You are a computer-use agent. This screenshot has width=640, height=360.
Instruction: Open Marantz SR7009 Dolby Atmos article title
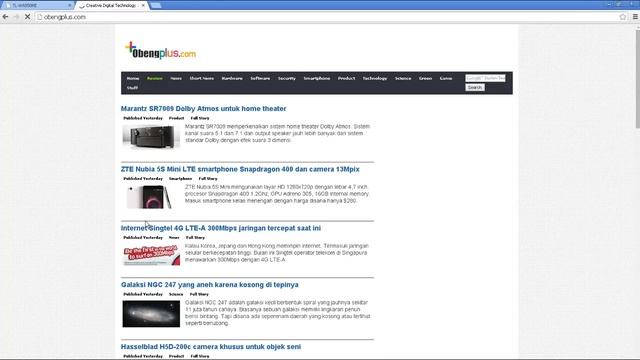(203, 109)
